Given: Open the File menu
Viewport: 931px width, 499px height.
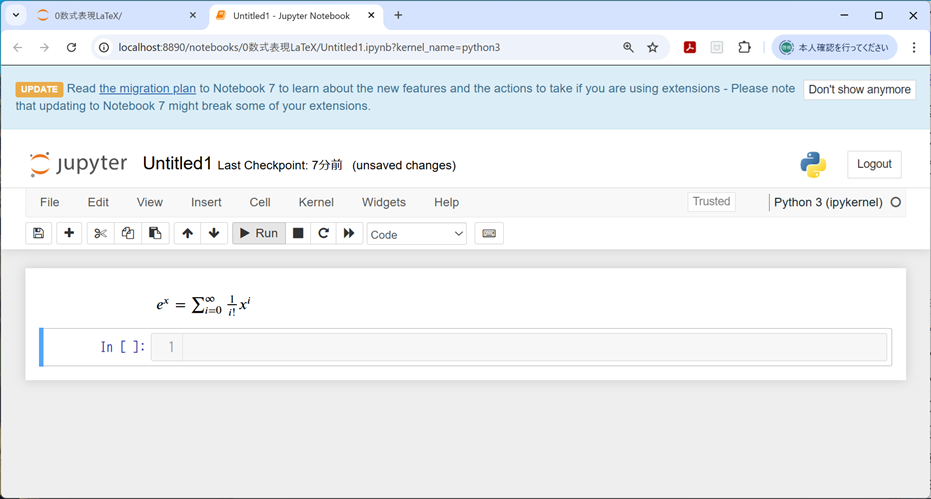Looking at the screenshot, I should [x=49, y=203].
